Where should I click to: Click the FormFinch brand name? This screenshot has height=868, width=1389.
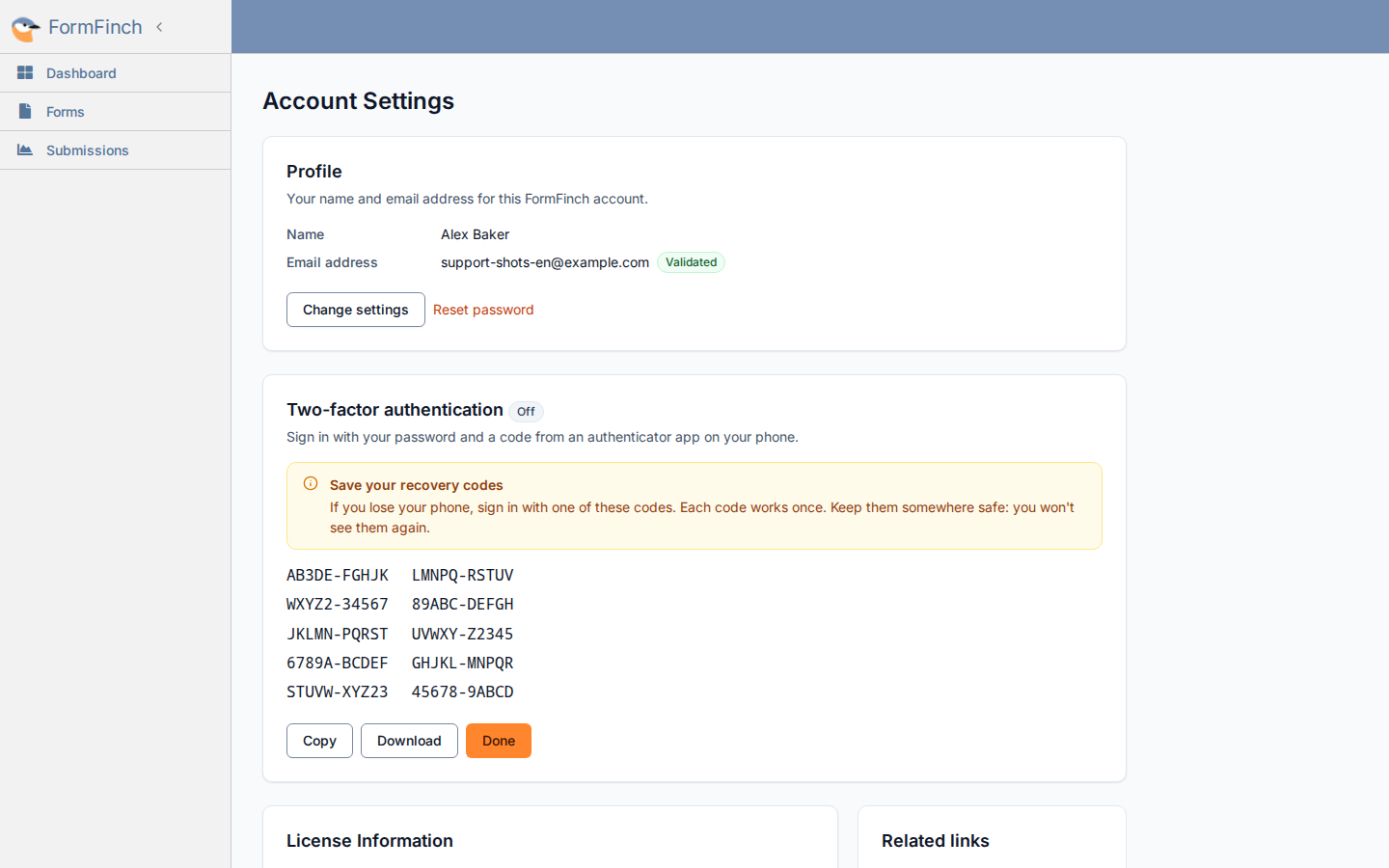pyautogui.click(x=95, y=27)
